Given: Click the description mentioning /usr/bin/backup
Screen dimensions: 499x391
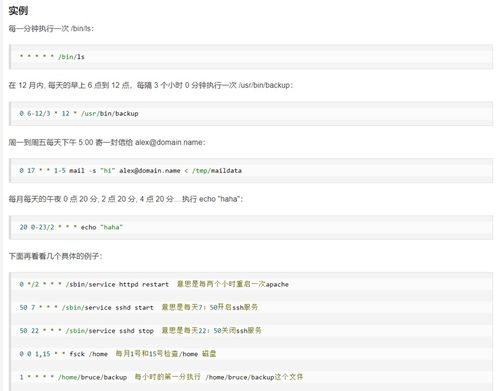Looking at the screenshot, I should [151, 85].
